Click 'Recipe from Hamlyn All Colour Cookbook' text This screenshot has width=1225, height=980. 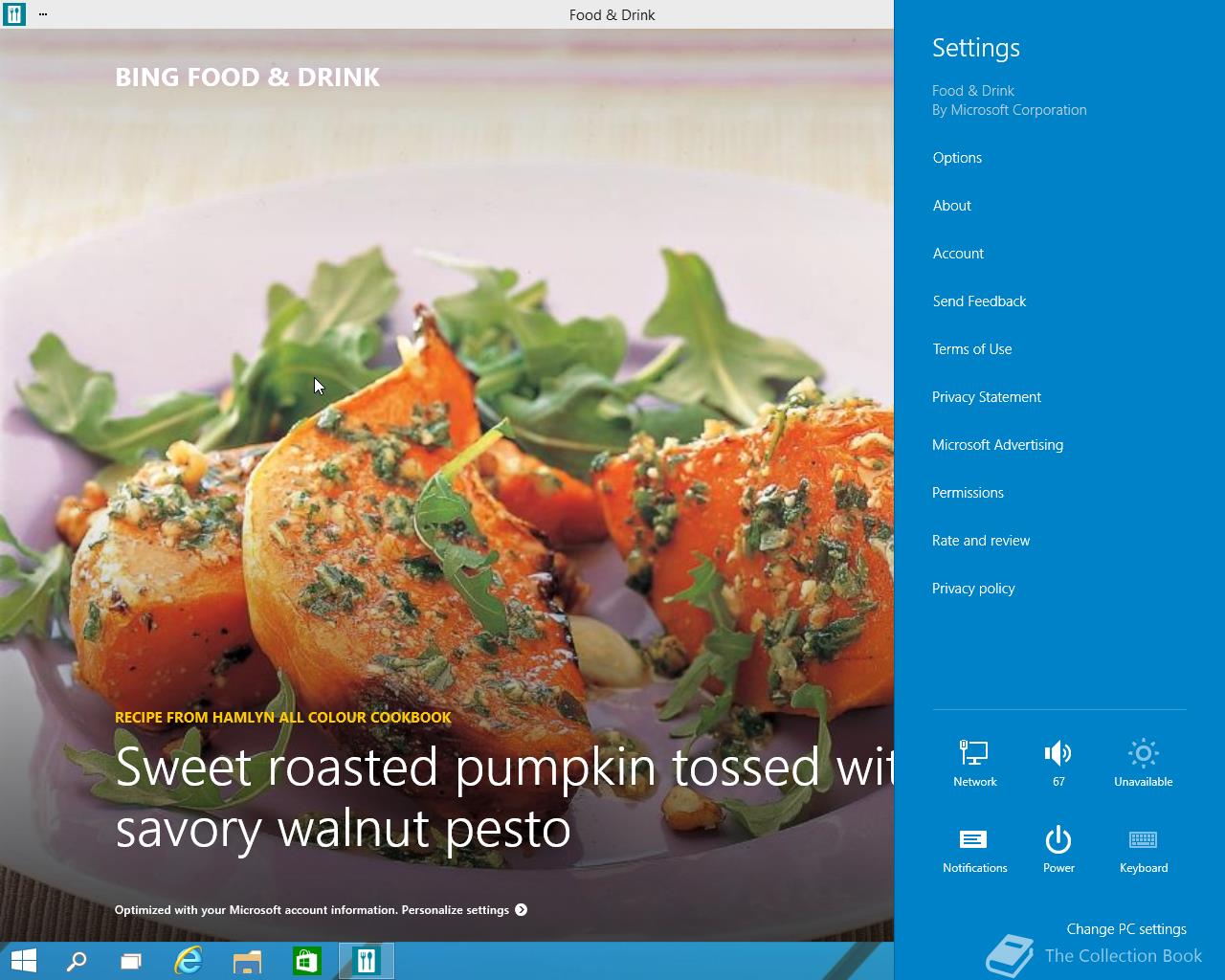point(282,717)
